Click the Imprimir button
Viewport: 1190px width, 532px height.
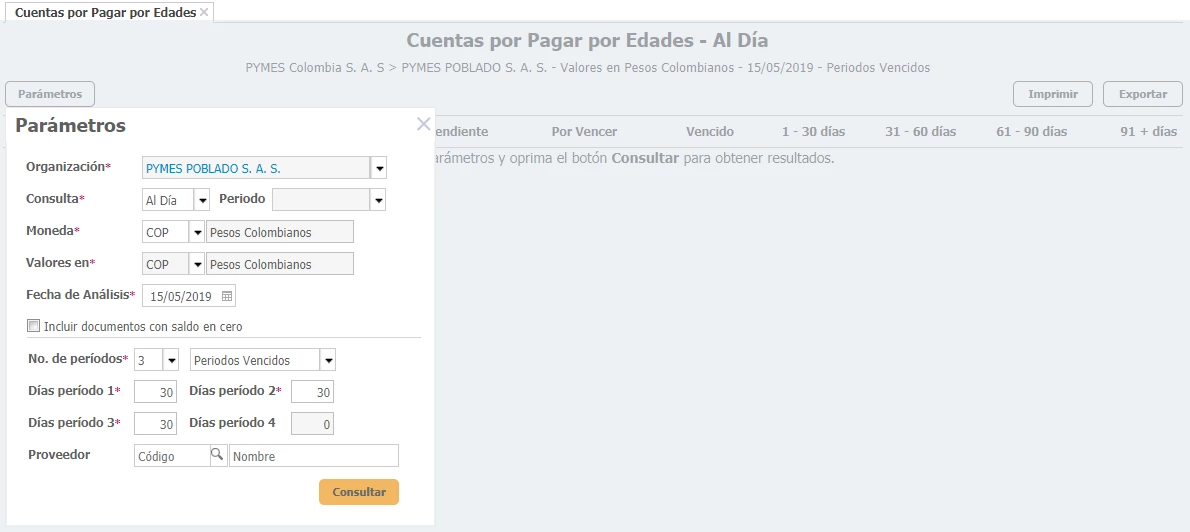[1052, 94]
